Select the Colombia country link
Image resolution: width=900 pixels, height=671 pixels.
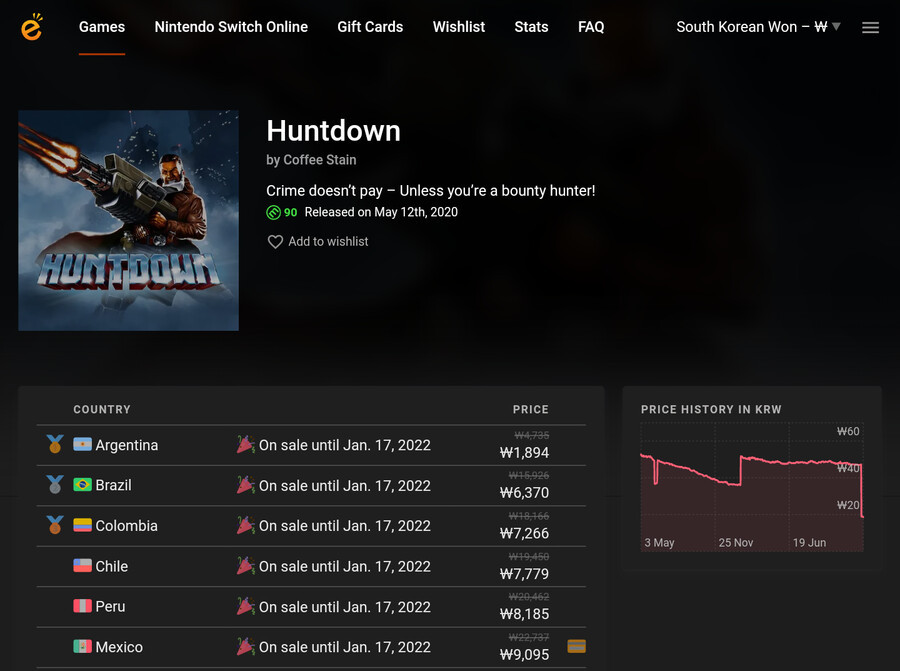click(126, 525)
